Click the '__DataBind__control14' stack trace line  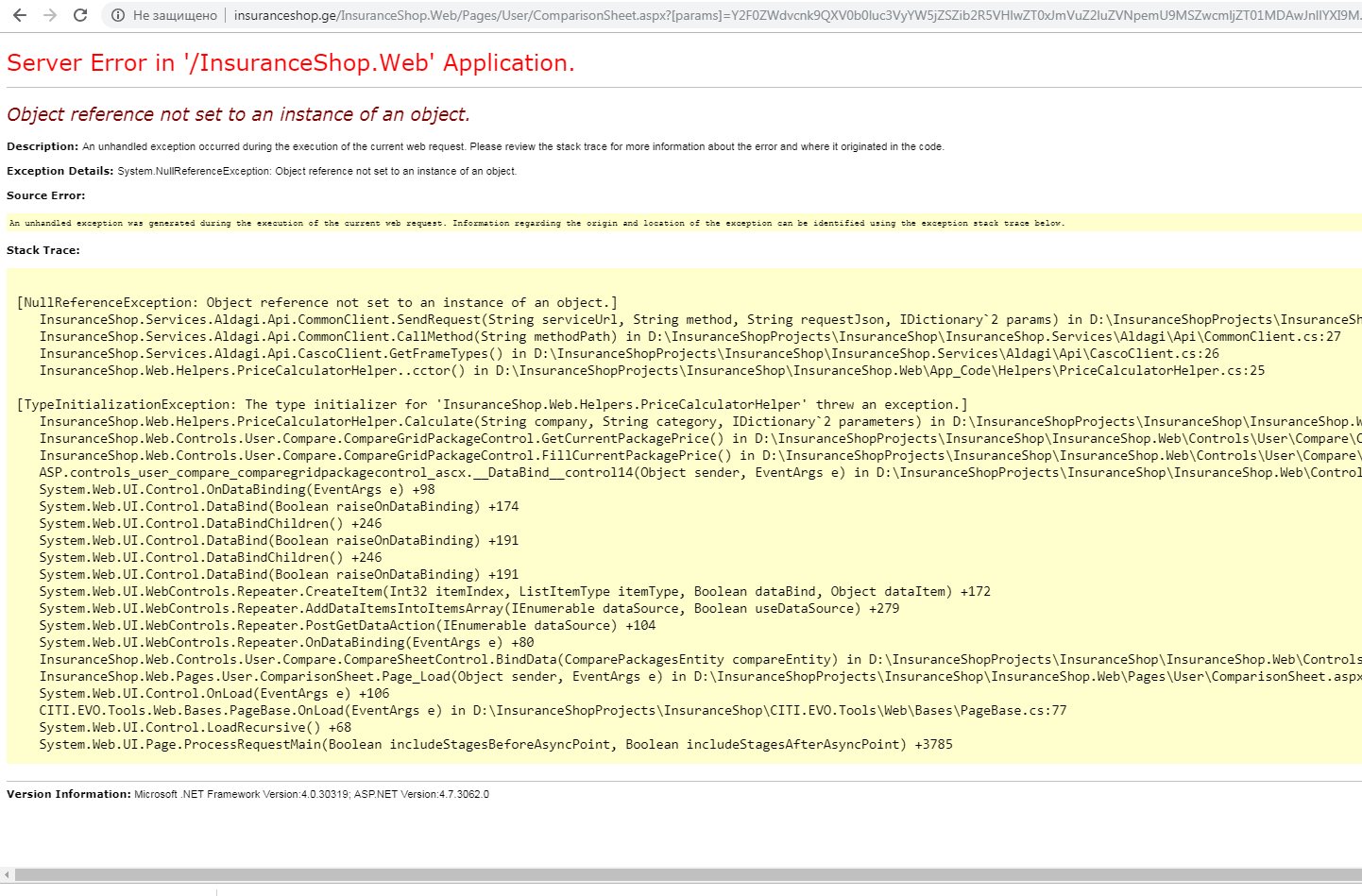click(700, 473)
